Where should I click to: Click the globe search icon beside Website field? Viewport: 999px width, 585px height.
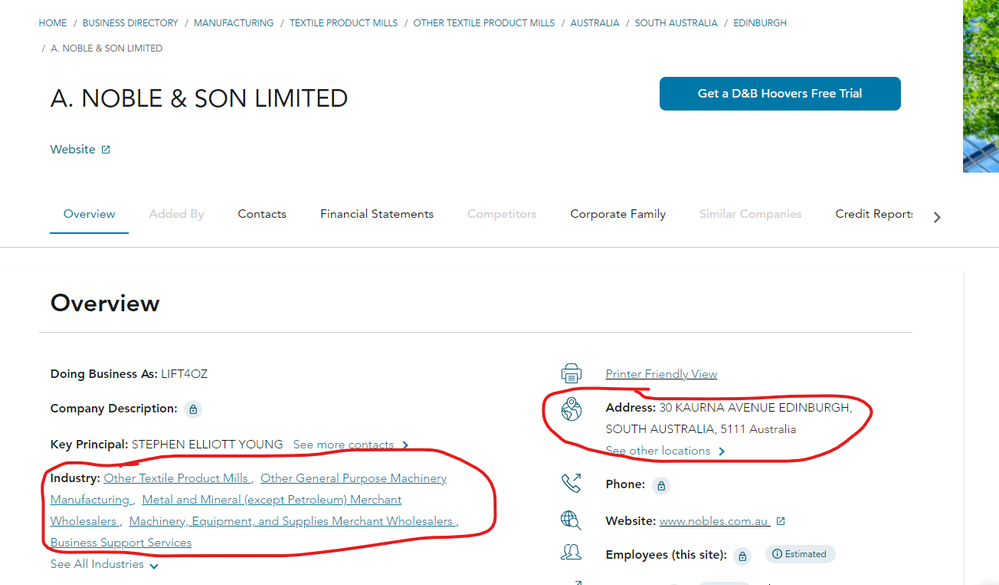tap(571, 521)
